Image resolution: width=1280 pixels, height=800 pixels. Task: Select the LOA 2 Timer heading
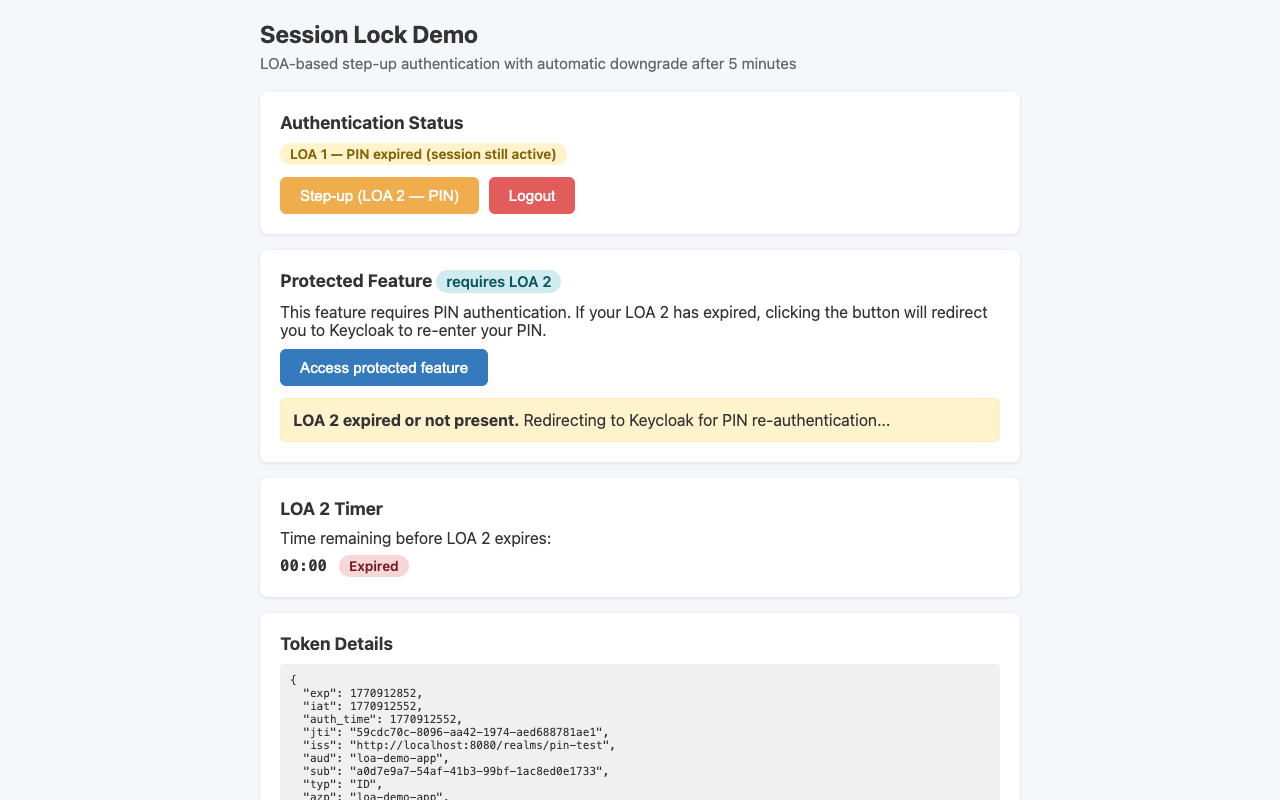[331, 509]
